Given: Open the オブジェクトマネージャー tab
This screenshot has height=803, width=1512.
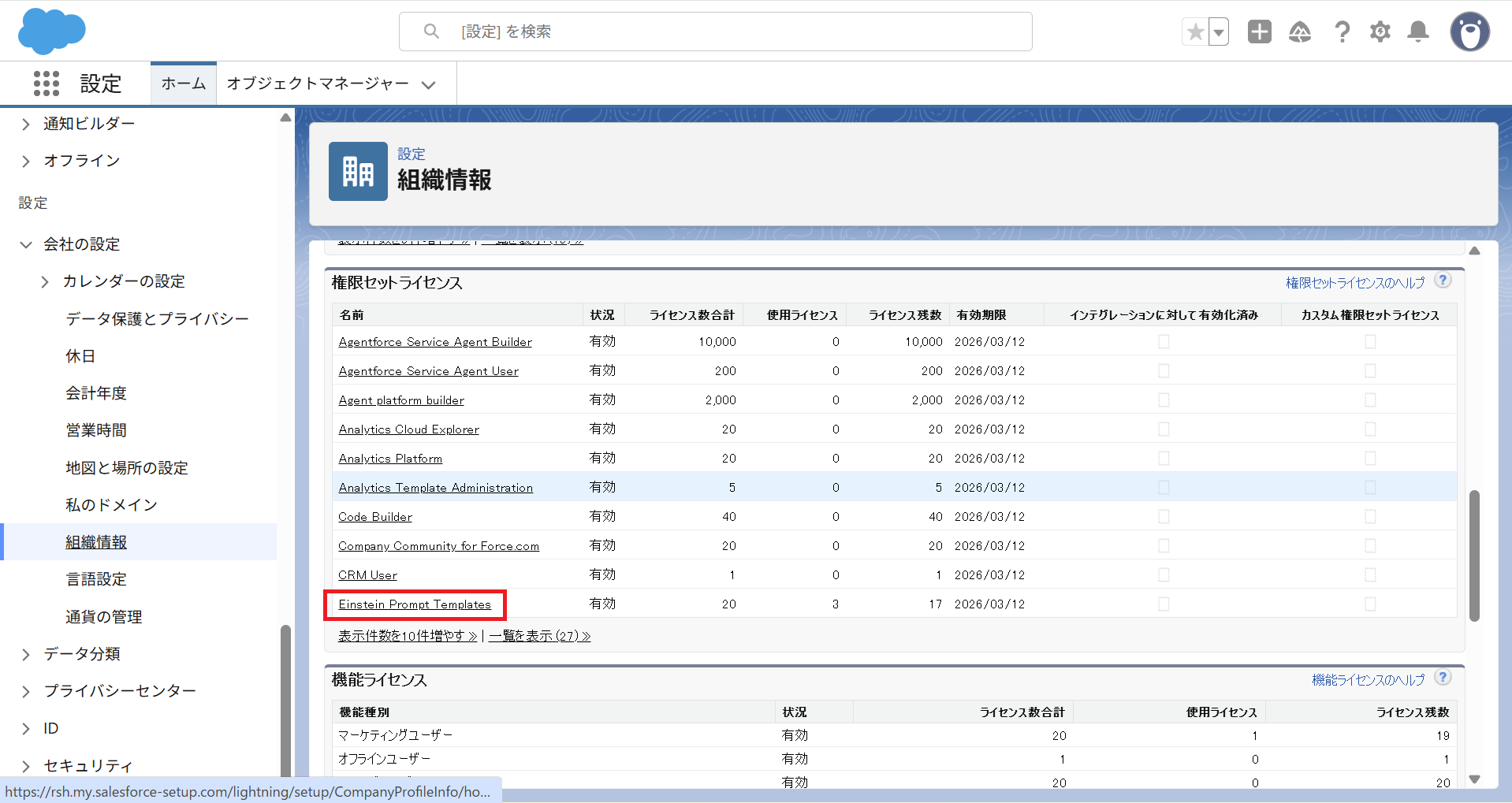Looking at the screenshot, I should tap(318, 84).
